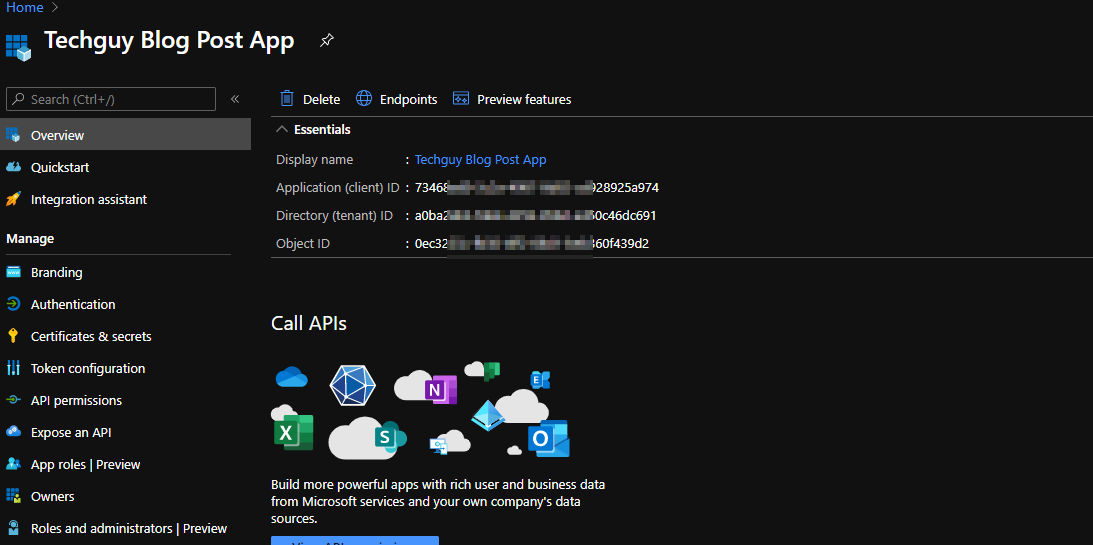Open Token configuration

pos(88,369)
